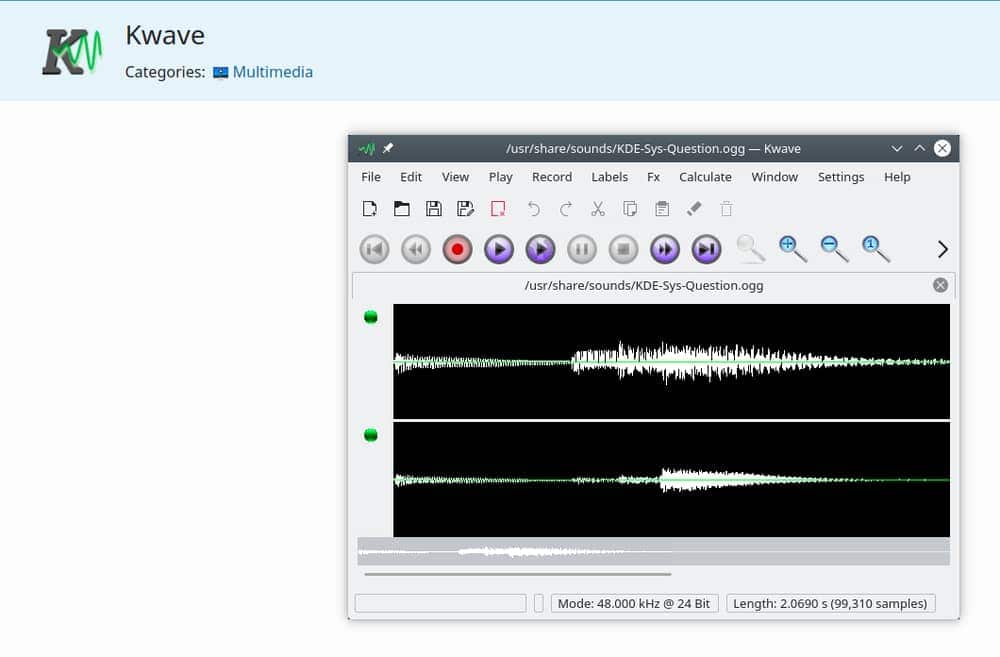The height and width of the screenshot is (657, 1000).
Task: Open a file with the folder icon
Action: (402, 209)
